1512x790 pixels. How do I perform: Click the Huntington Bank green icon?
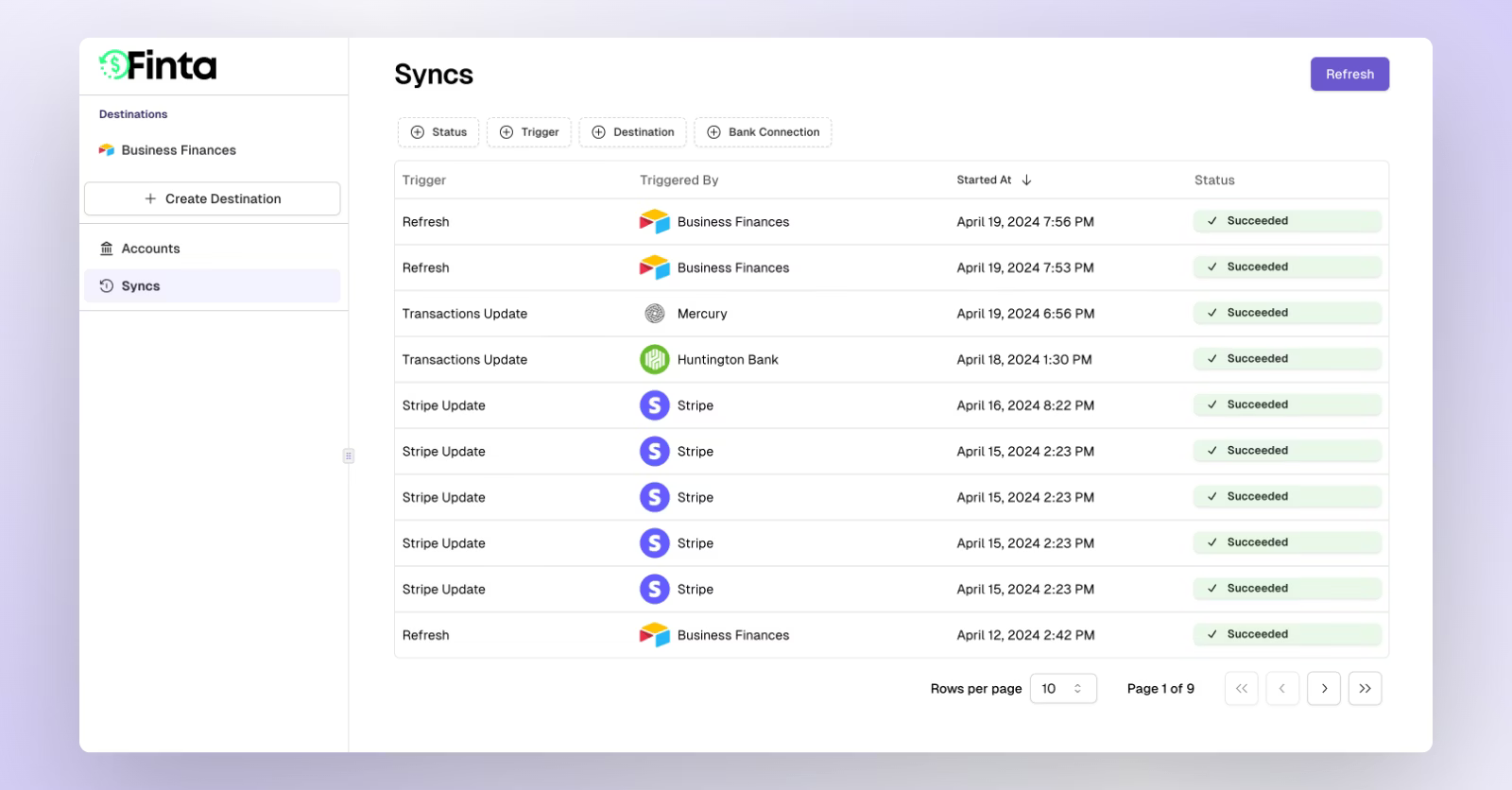654,359
